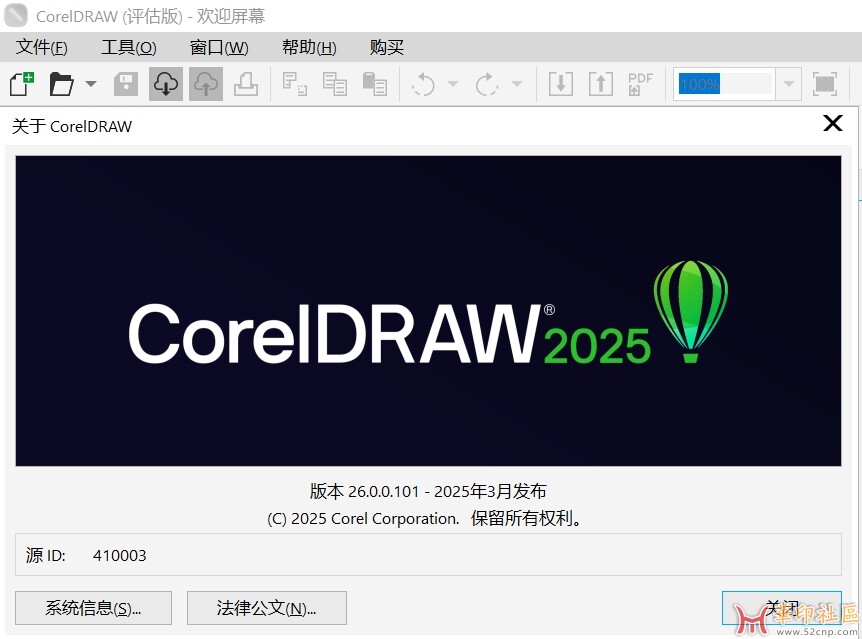Click the 系统信息(S)... button

click(x=93, y=608)
